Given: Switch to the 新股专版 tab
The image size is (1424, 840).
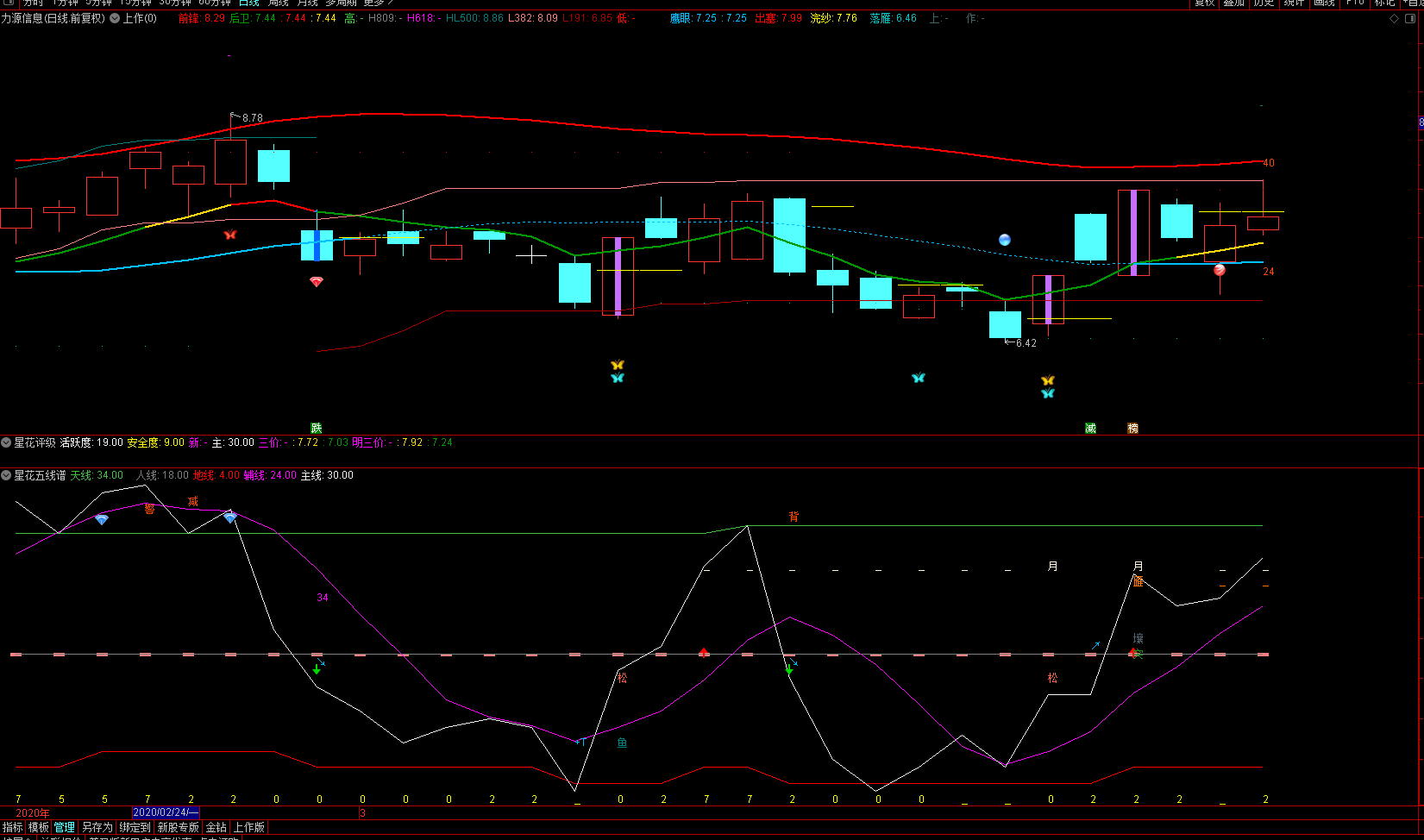Looking at the screenshot, I should pyautogui.click(x=179, y=827).
